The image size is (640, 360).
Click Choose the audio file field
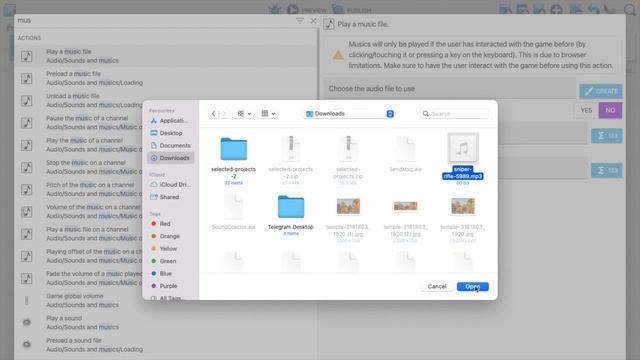[x=450, y=89]
